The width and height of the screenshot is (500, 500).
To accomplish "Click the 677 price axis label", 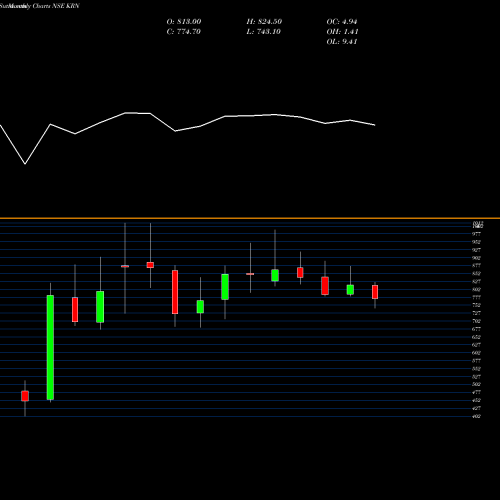I will 476,329.
